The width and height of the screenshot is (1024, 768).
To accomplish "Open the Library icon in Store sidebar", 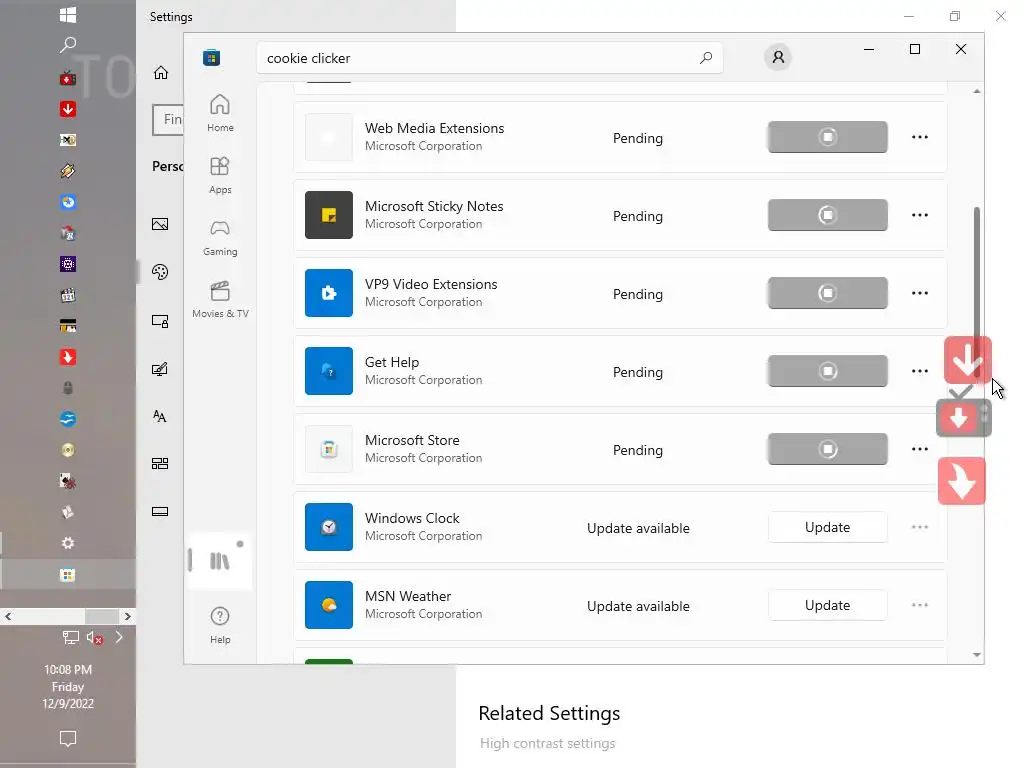I will [220, 561].
